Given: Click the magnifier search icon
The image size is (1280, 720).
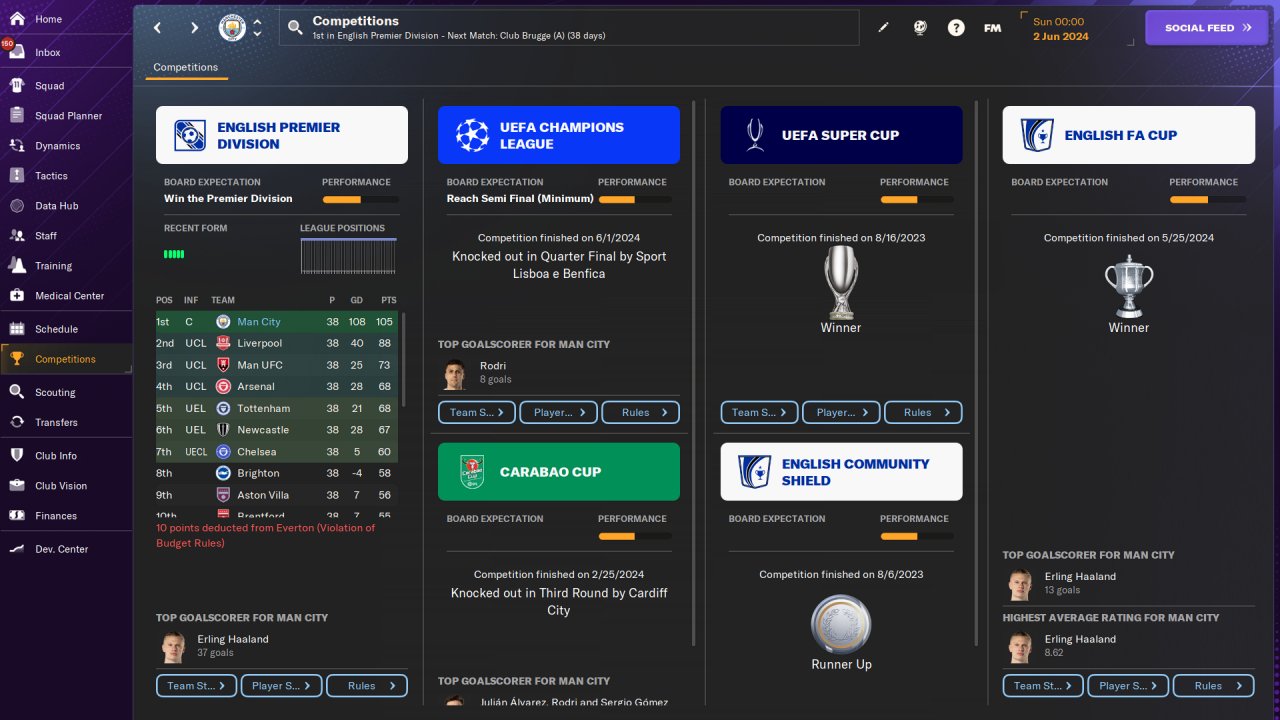Looking at the screenshot, I should point(295,28).
